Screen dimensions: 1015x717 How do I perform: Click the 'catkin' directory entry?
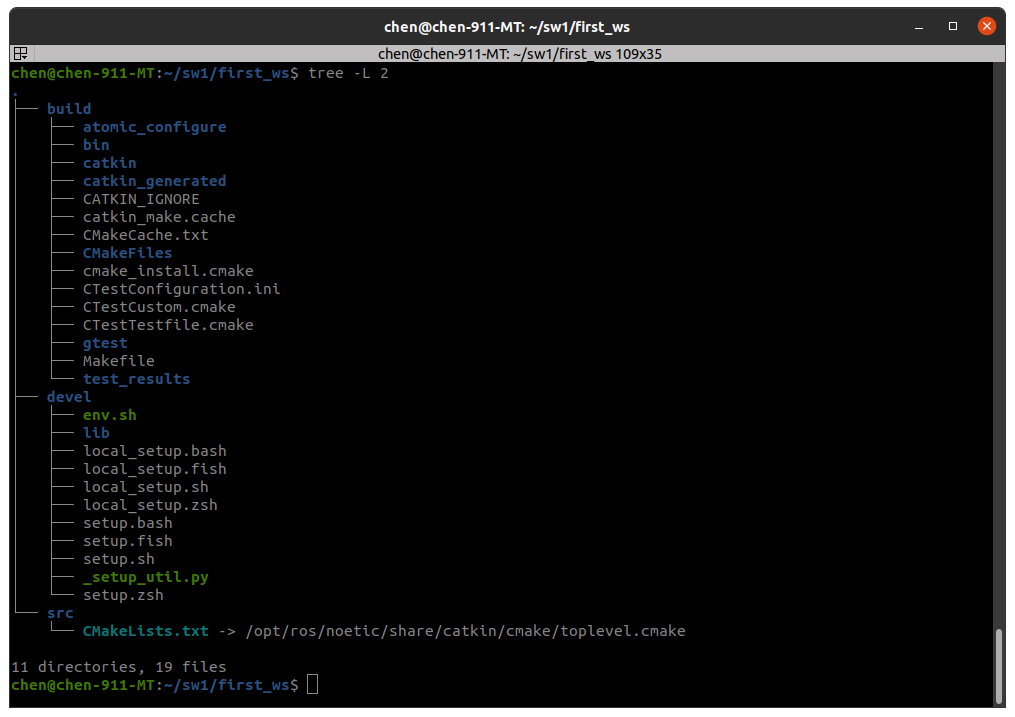click(109, 163)
